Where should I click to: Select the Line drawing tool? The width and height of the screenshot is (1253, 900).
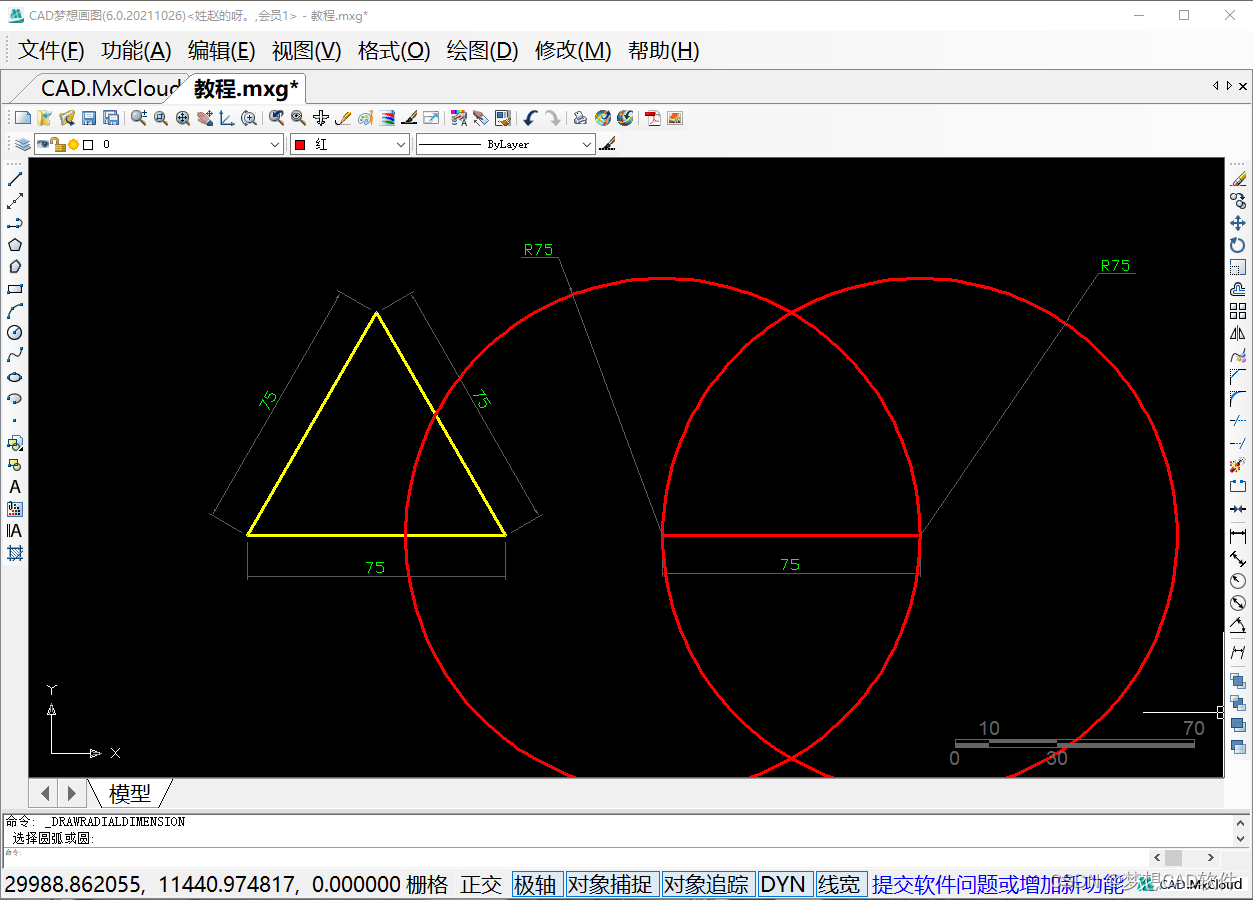(15, 179)
